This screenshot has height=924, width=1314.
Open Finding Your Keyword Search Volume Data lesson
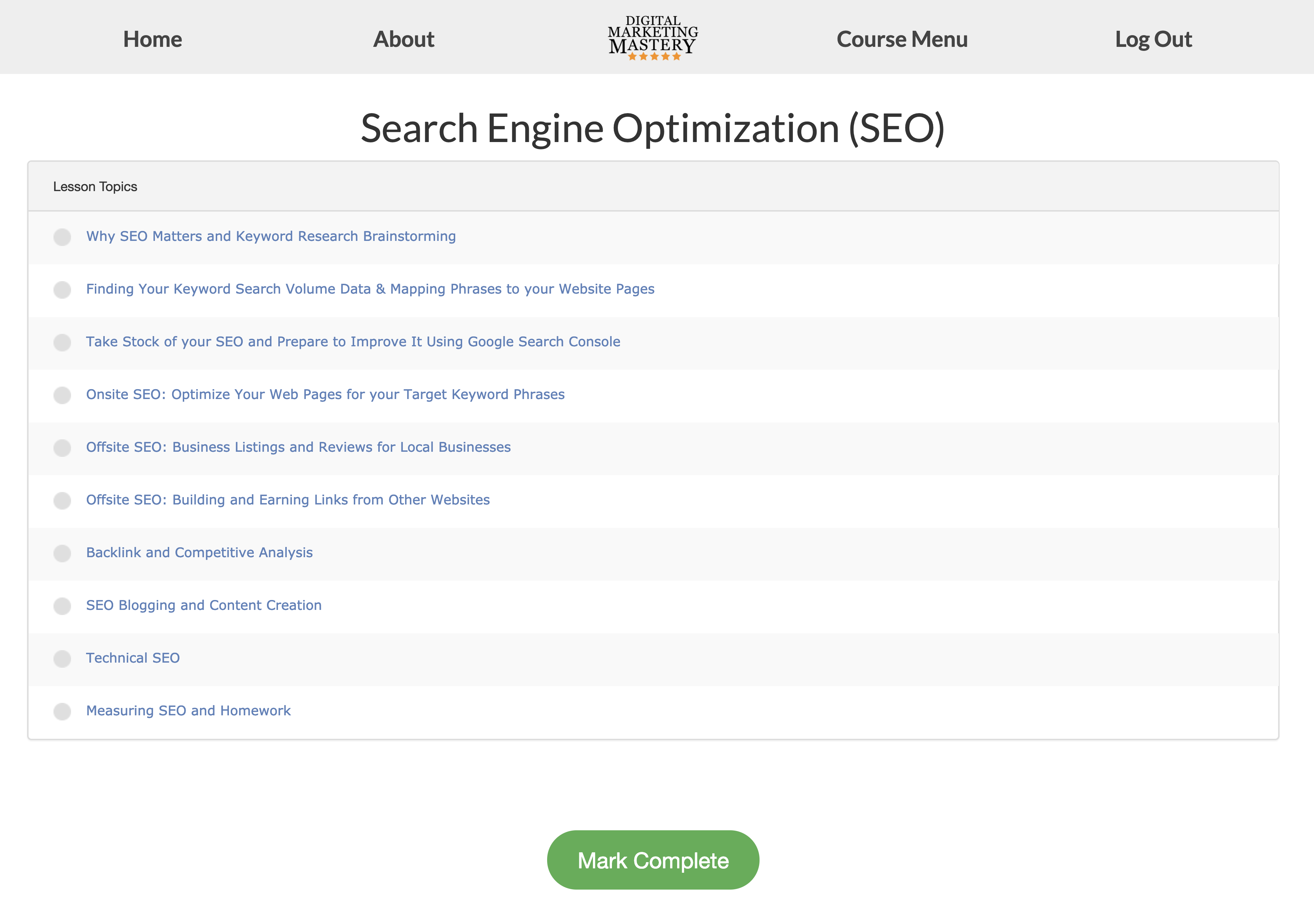pos(370,289)
